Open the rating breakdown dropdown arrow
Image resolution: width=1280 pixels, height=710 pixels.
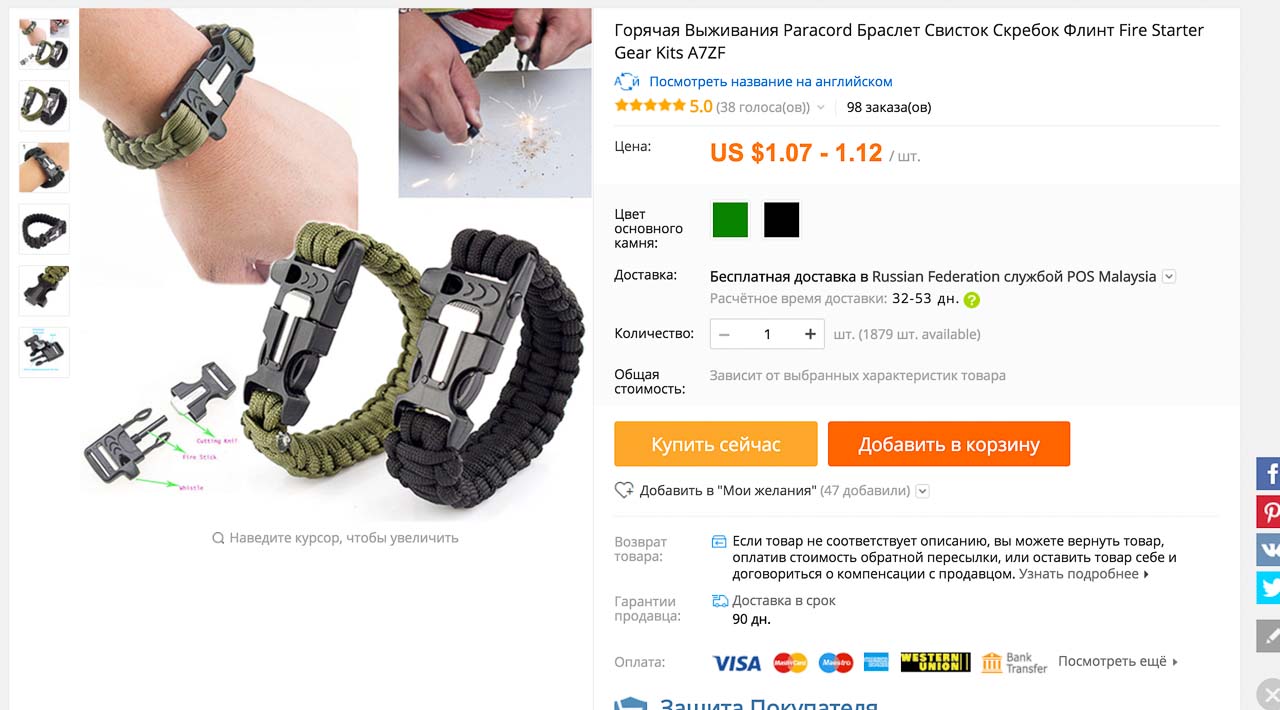[x=821, y=108]
